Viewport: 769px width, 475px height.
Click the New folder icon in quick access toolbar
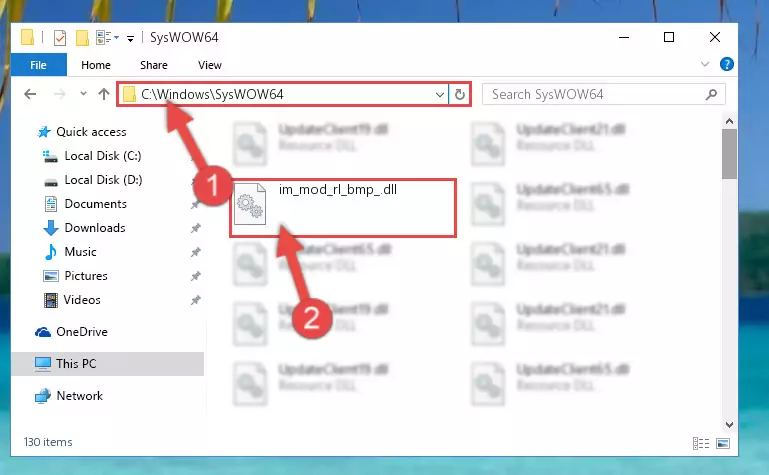[82, 38]
